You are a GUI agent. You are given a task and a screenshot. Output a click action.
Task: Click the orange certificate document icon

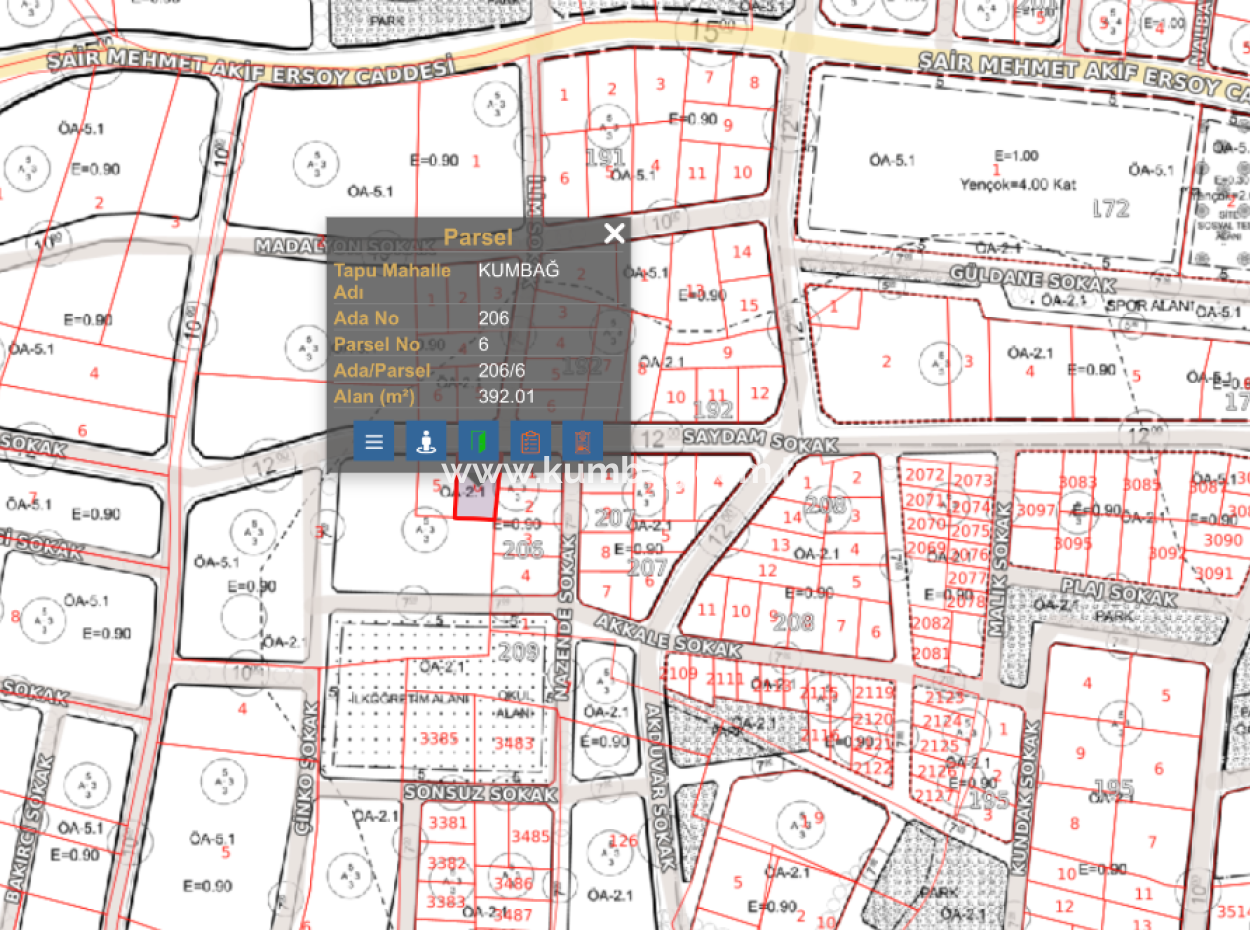click(583, 441)
